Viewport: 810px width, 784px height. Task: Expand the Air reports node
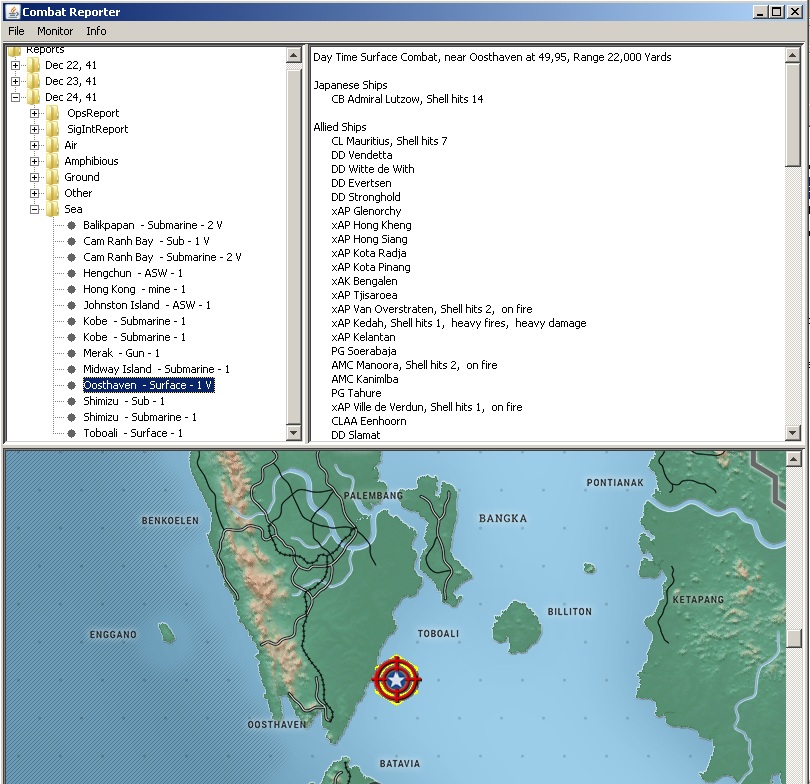34,146
